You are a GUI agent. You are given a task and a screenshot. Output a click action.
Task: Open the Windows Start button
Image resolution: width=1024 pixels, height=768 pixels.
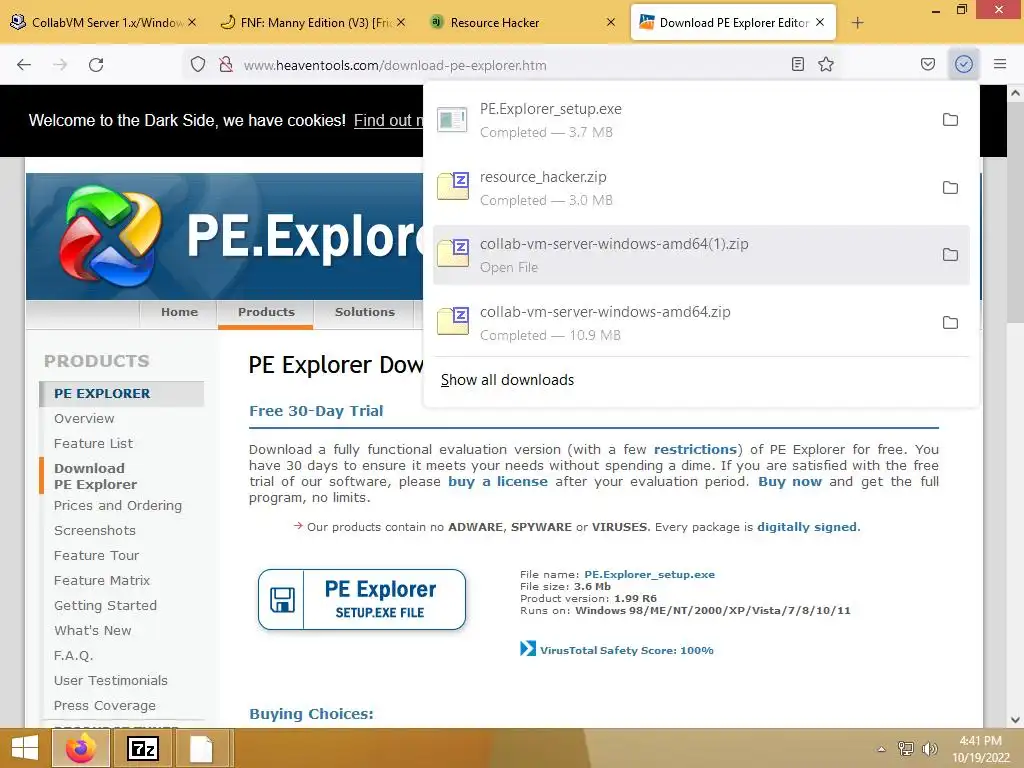pyautogui.click(x=25, y=748)
